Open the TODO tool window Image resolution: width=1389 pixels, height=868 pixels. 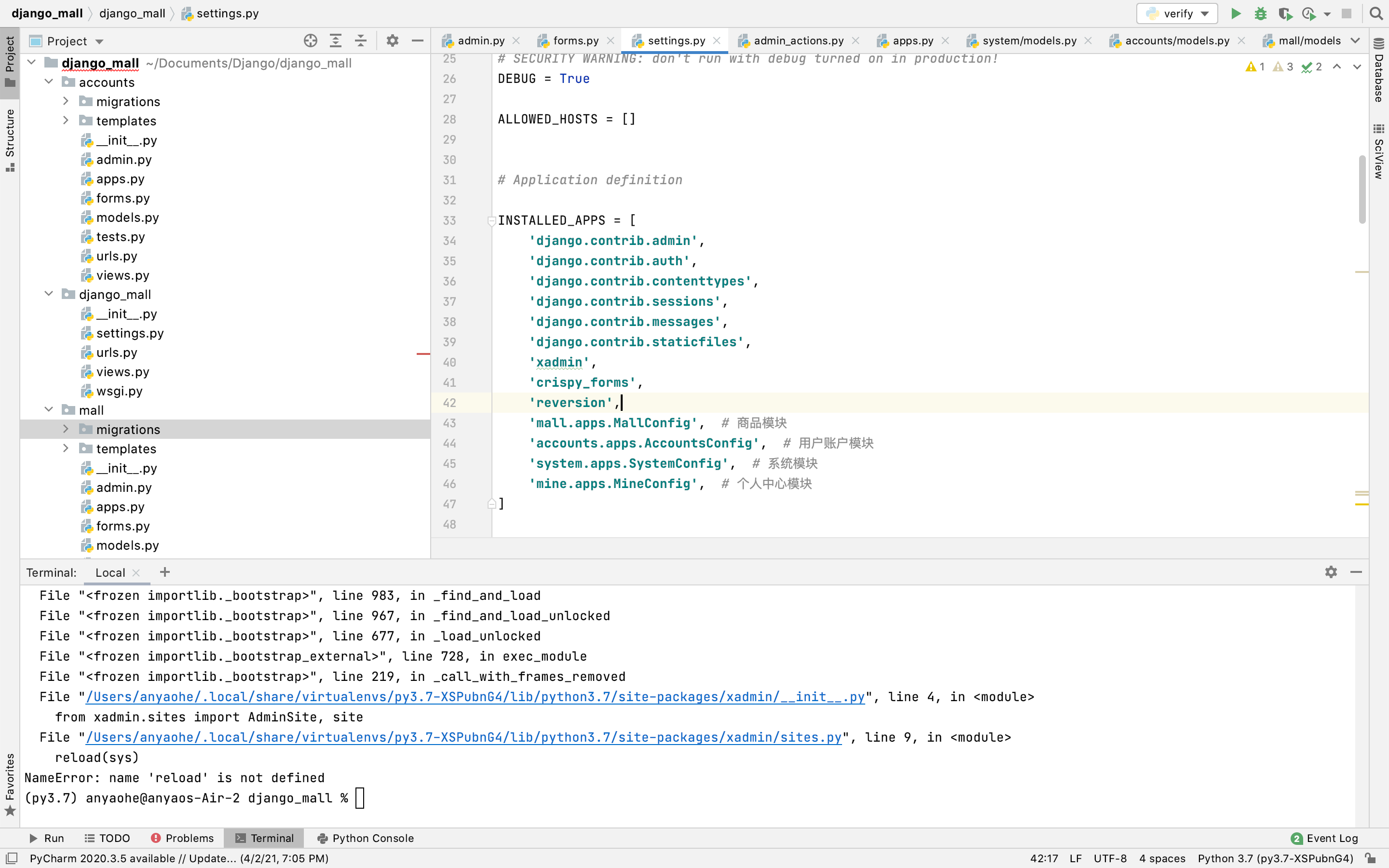108,838
